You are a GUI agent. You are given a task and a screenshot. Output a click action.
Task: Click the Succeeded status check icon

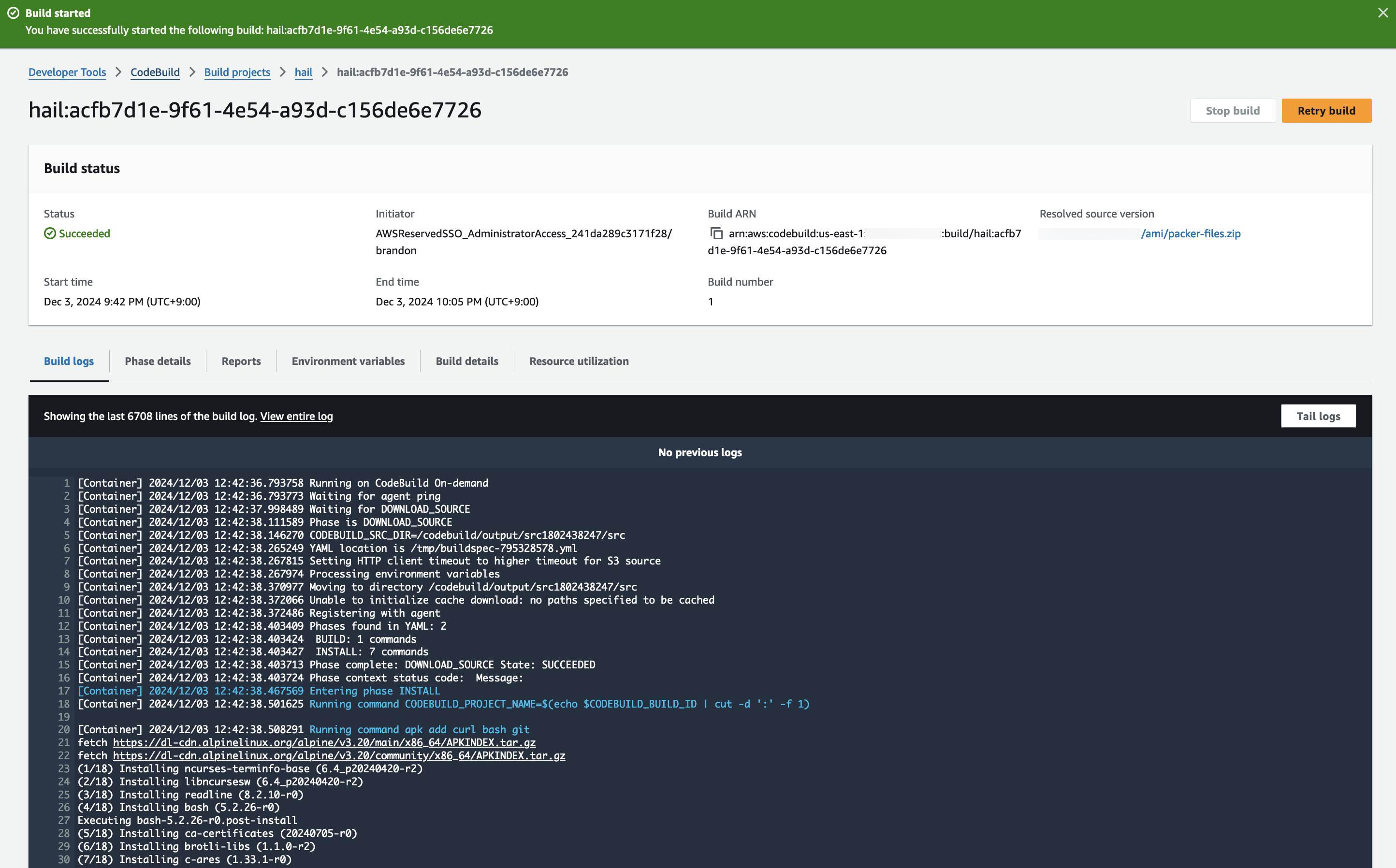click(50, 233)
